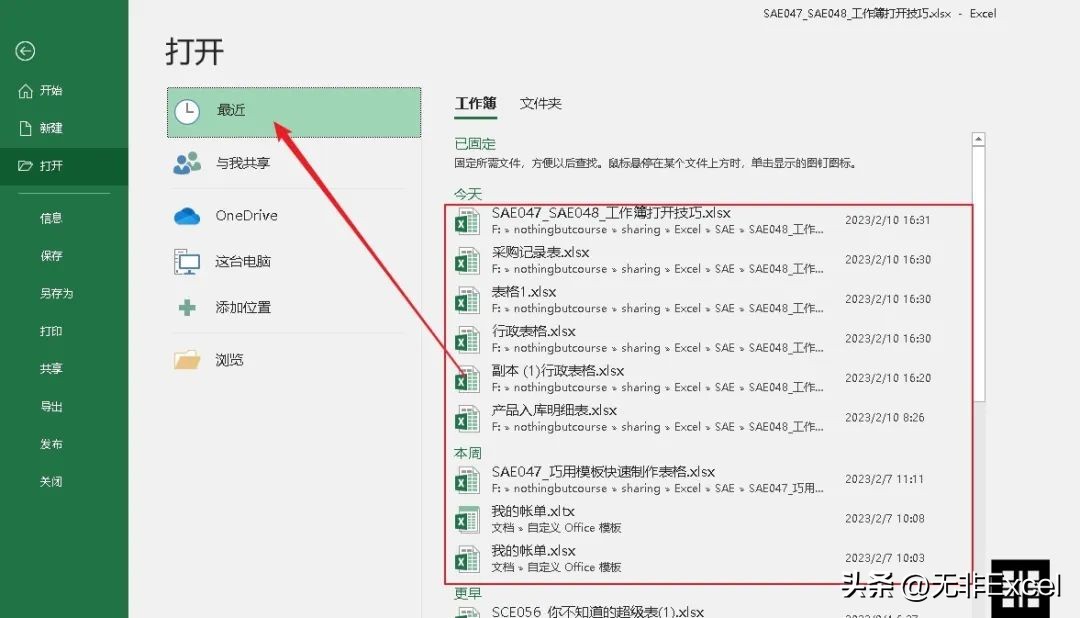This screenshot has height=618, width=1080.
Task: Click the people icon for 与我共享
Action: pos(187,163)
